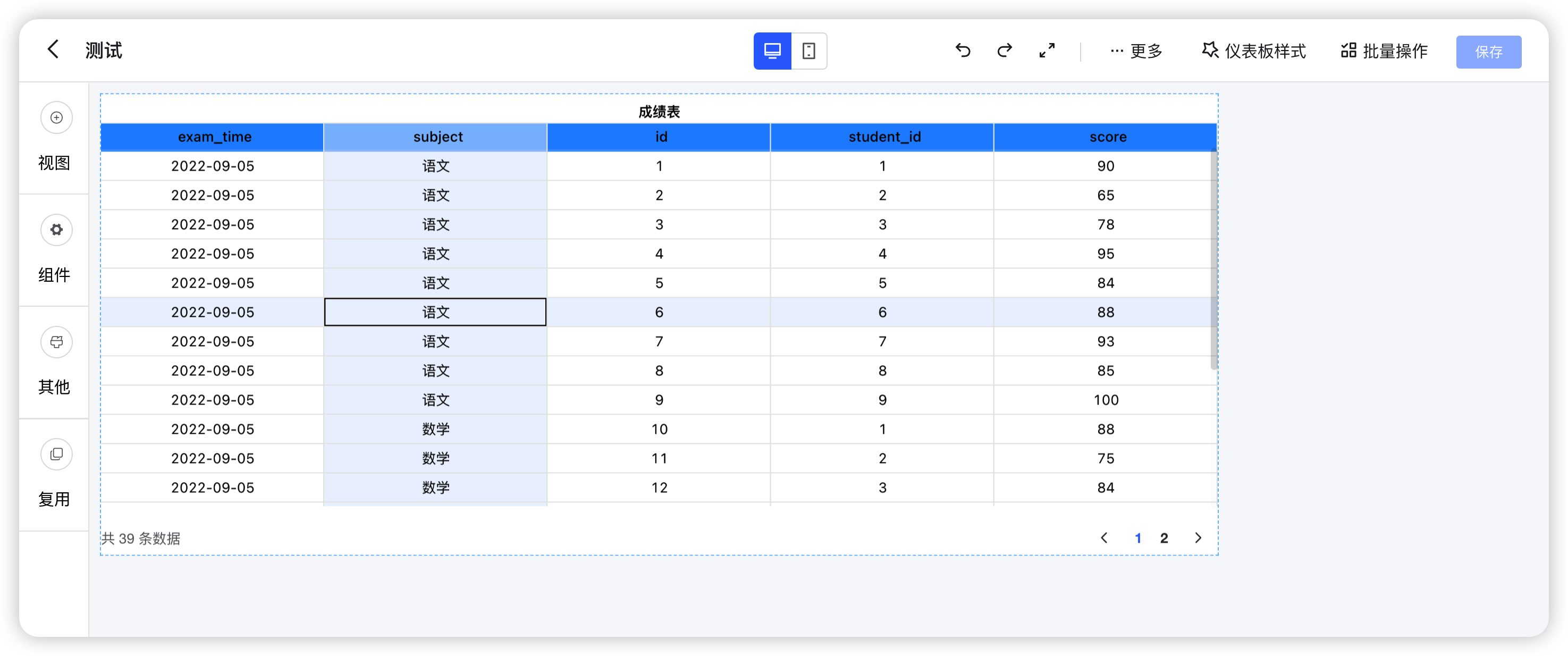Switch to desktop layout view
Image resolution: width=1568 pixels, height=656 pixels.
coord(772,51)
